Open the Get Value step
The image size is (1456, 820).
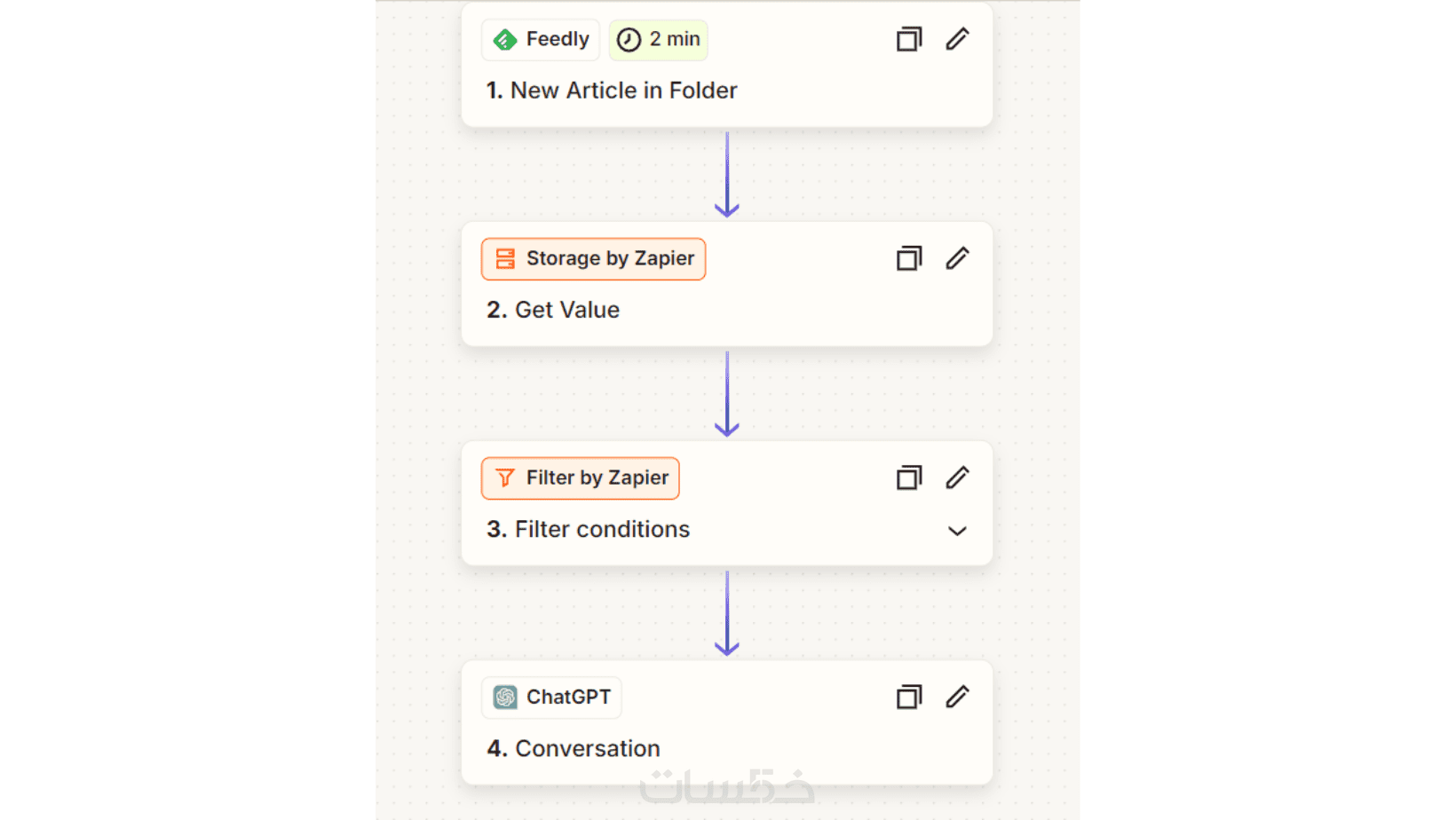pos(553,310)
